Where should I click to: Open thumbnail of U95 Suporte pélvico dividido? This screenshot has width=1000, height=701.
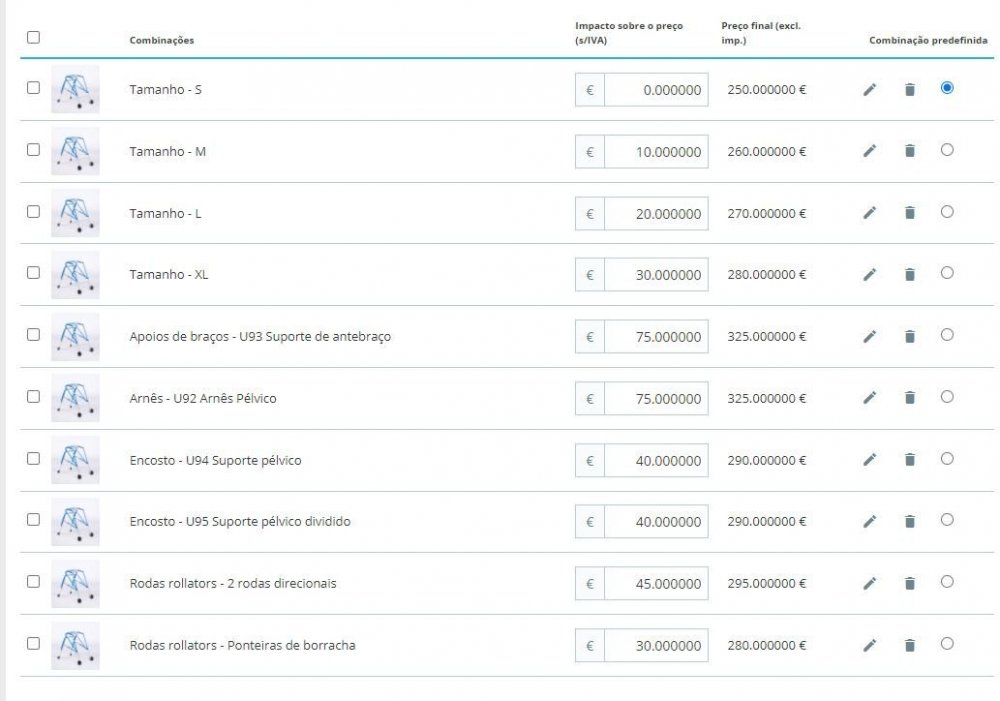click(75, 522)
